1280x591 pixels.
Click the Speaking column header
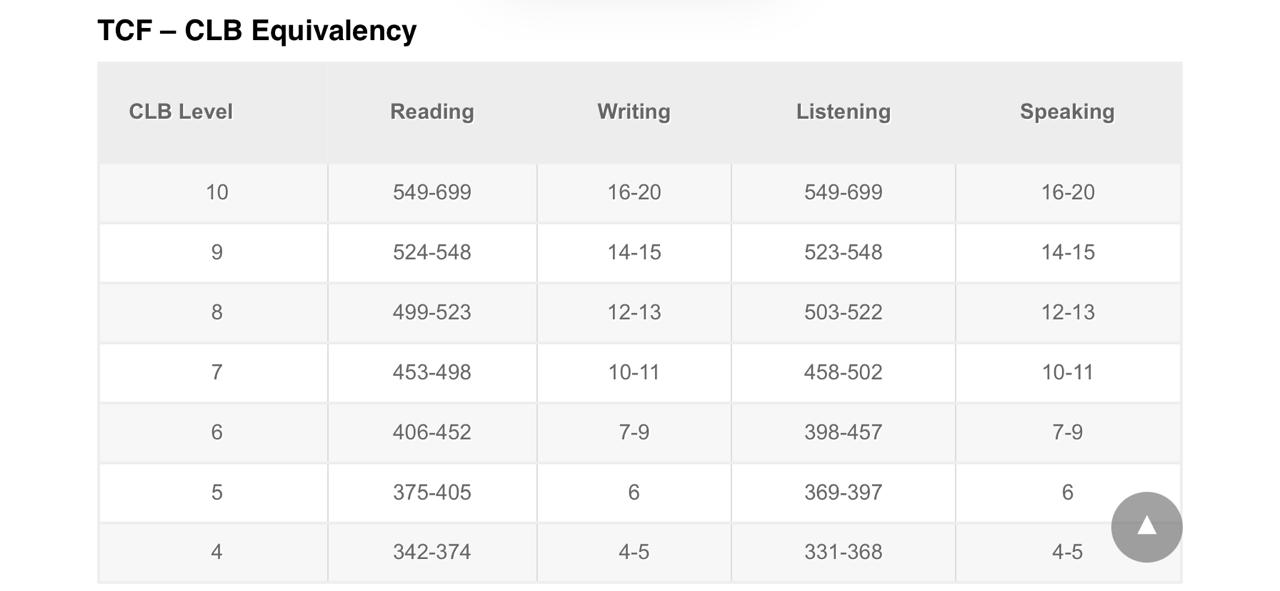(1067, 111)
